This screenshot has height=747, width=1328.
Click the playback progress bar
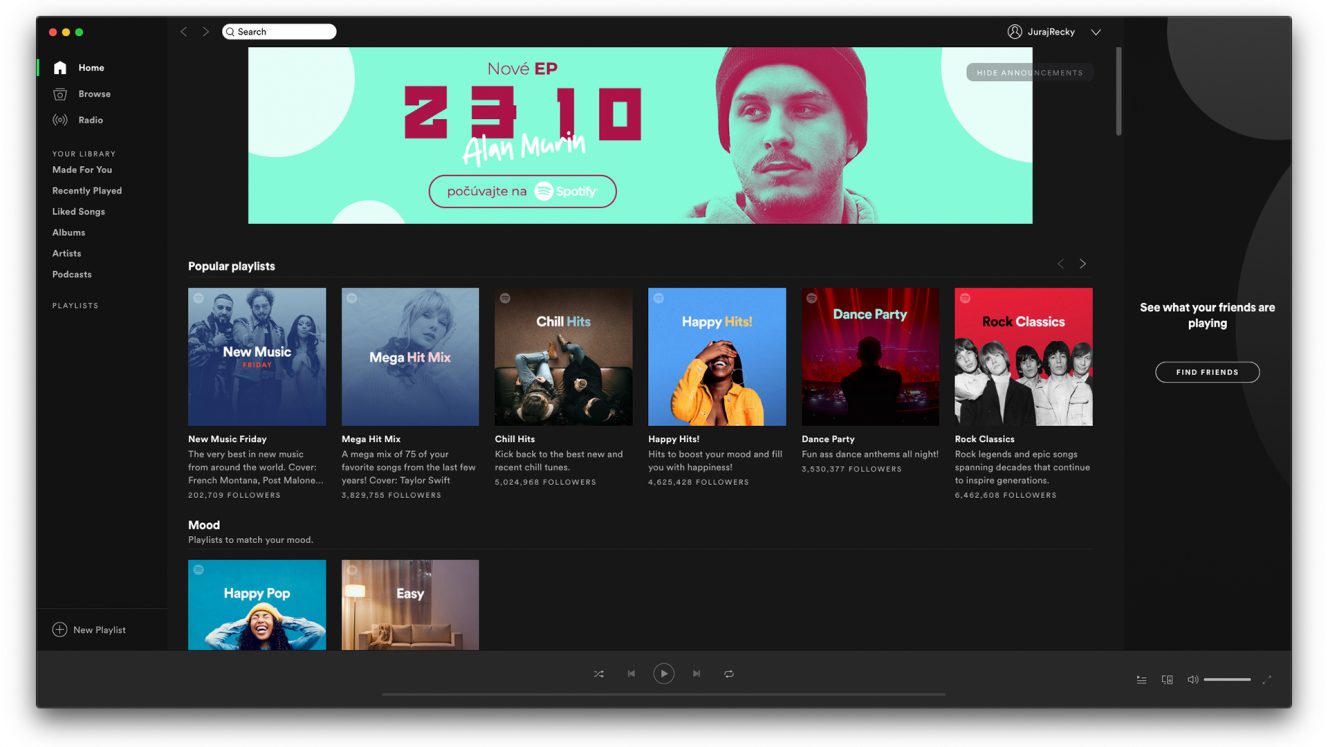click(x=664, y=694)
